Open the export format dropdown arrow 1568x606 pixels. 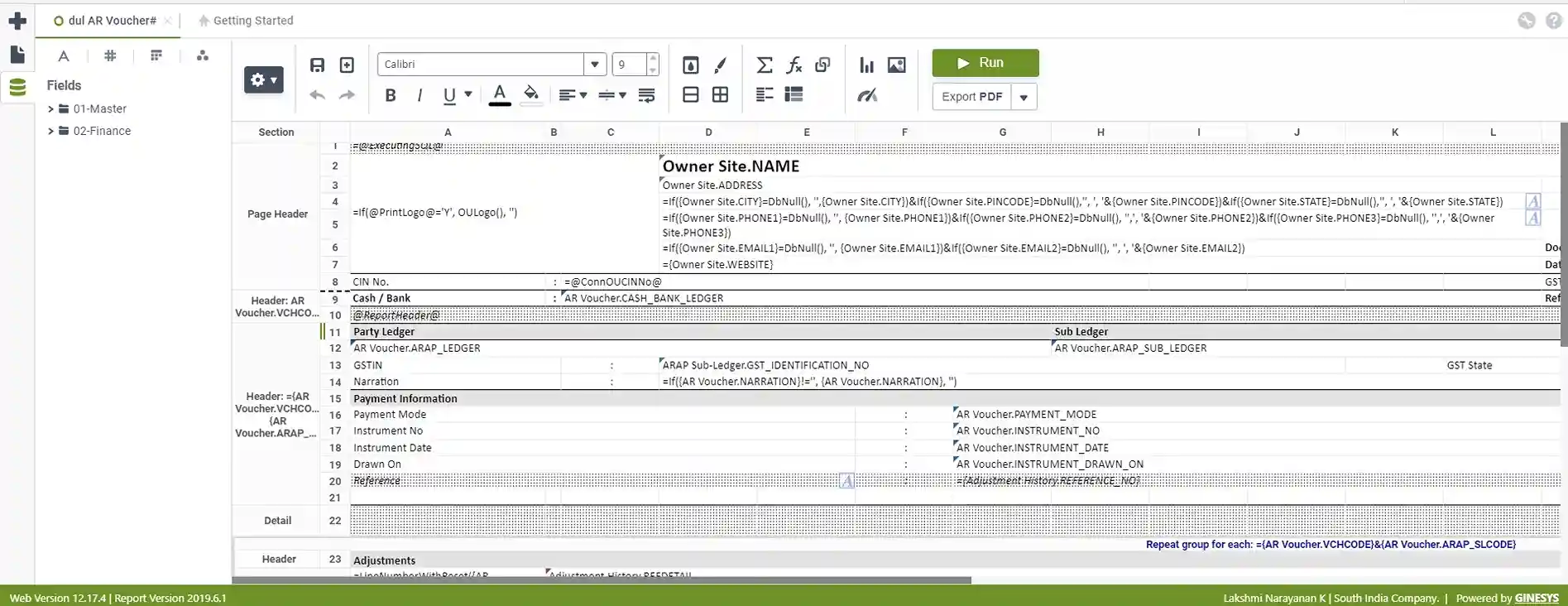pyautogui.click(x=1024, y=97)
